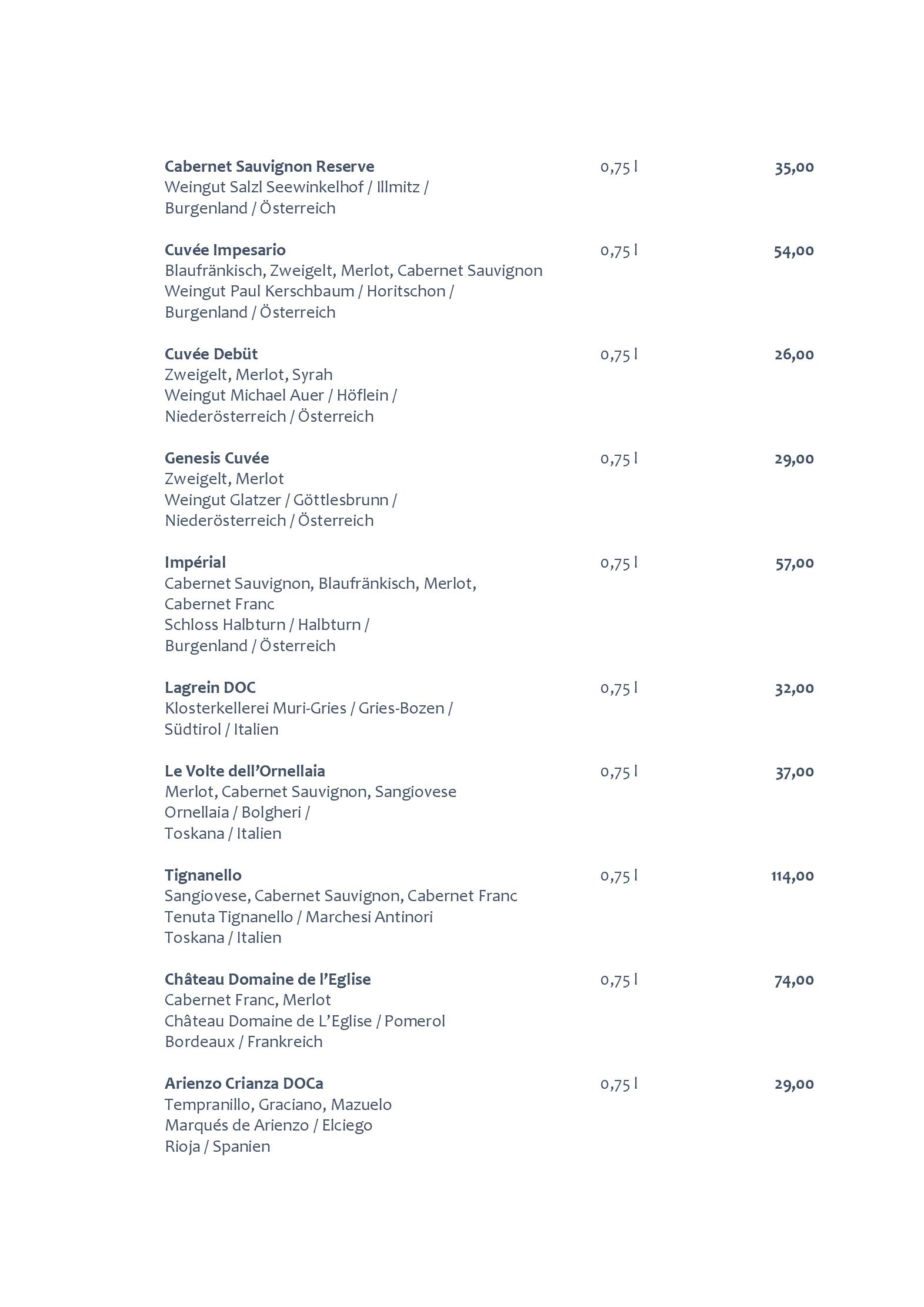Click the Château Domaine de l'Eglise title

click(268, 979)
